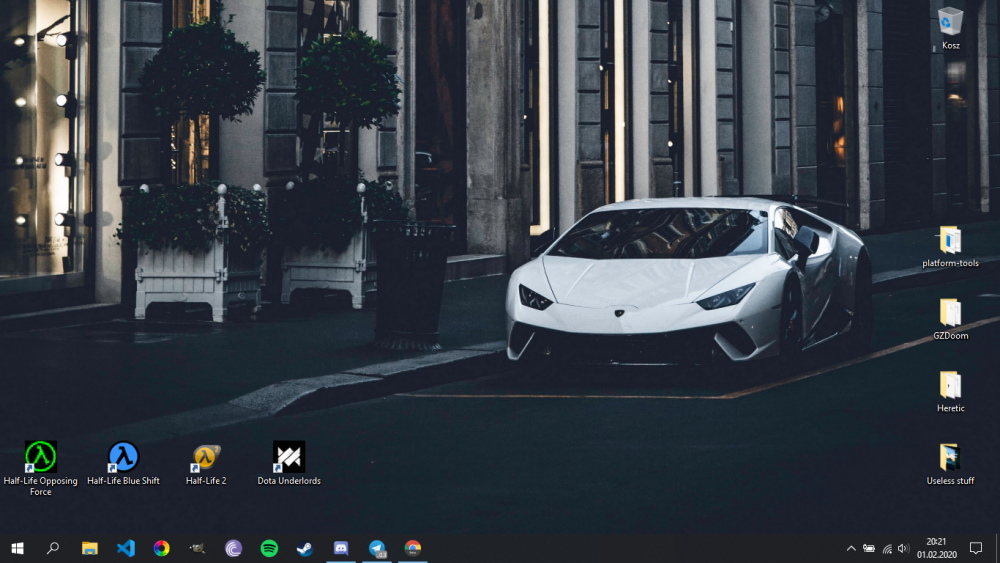Click the Dota Underlords desktop icon
This screenshot has width=1000, height=563.
pos(289,457)
